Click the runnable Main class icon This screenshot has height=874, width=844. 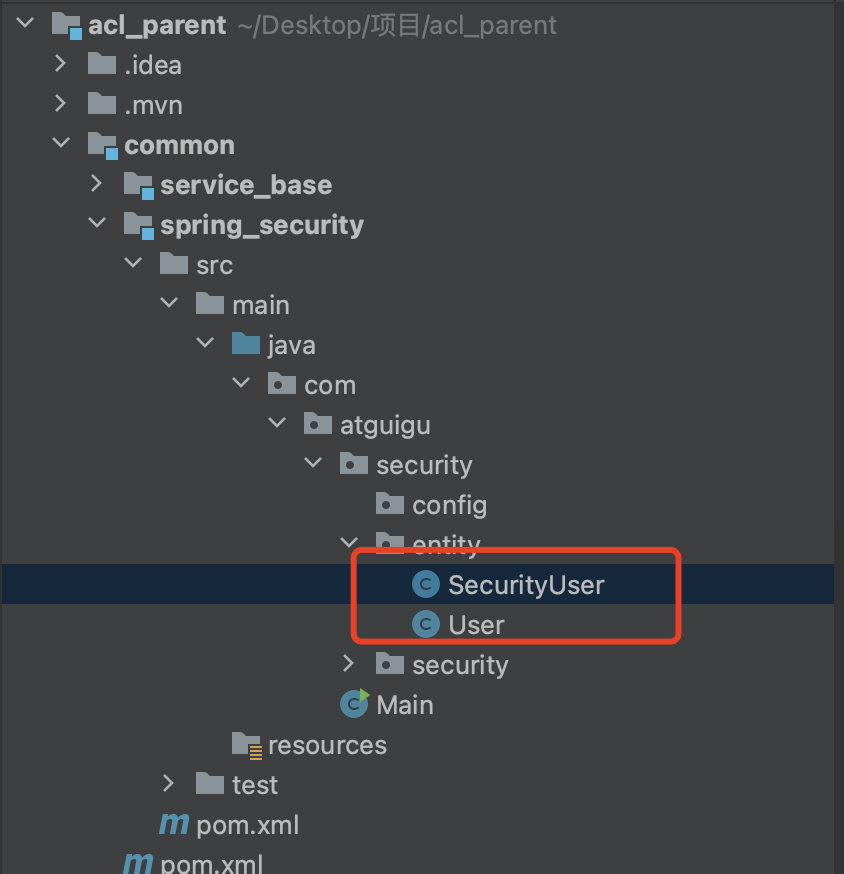click(x=354, y=705)
